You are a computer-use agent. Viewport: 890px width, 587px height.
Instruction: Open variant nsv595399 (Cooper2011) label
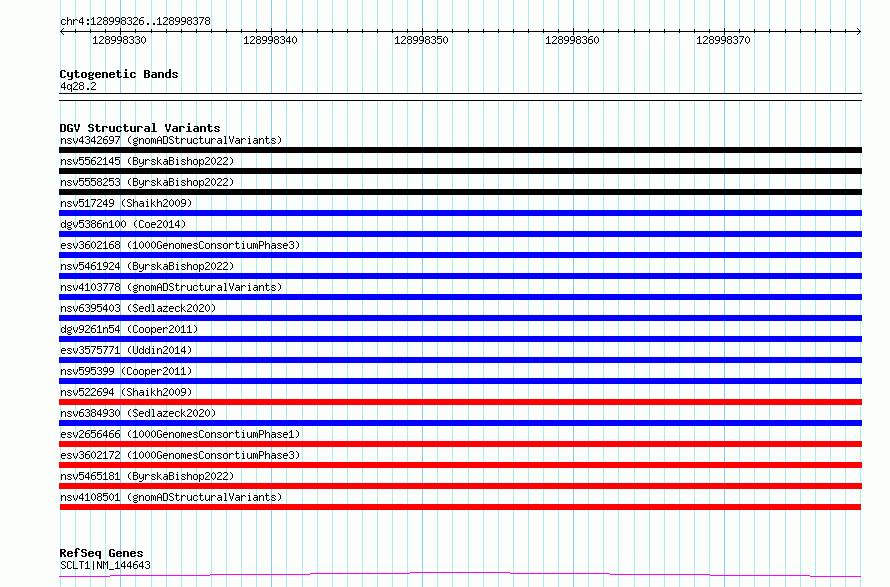tap(126, 371)
